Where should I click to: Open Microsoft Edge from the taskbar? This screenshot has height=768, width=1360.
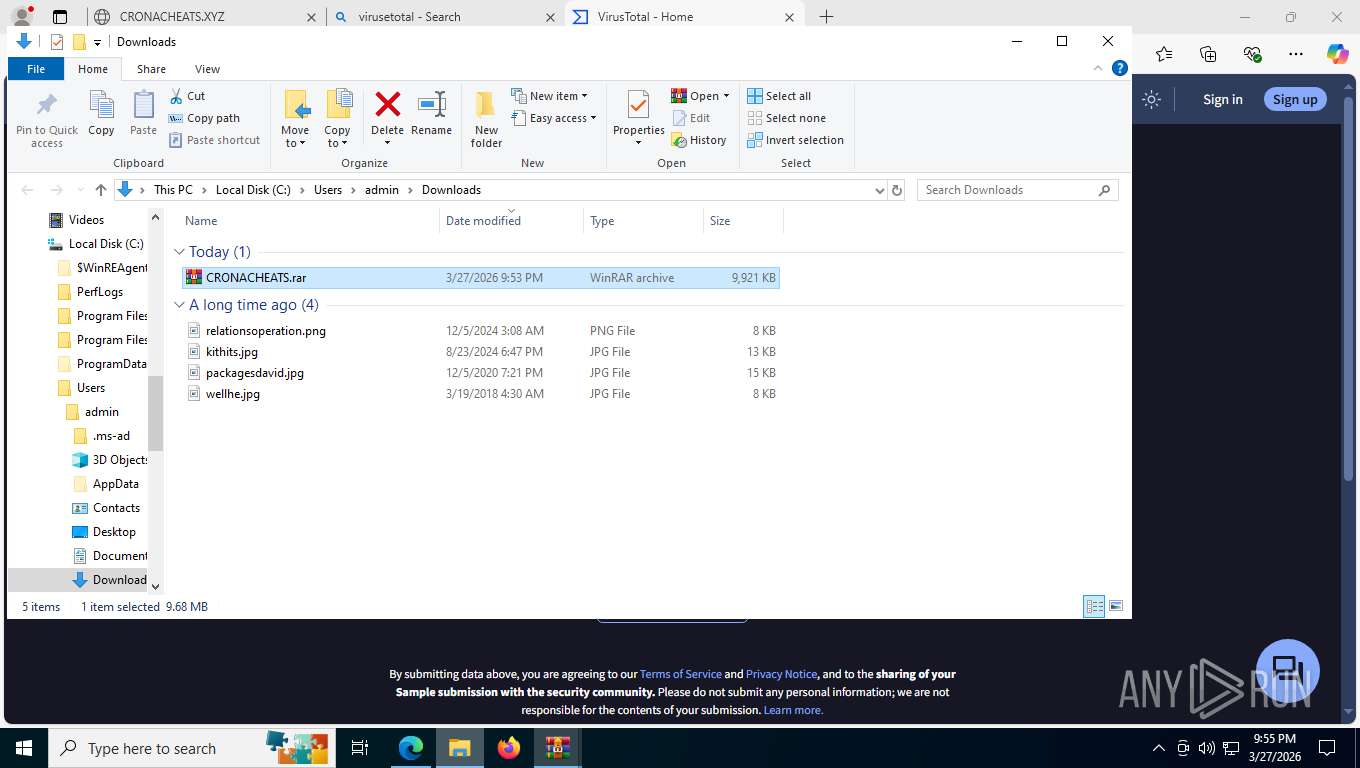(x=411, y=748)
